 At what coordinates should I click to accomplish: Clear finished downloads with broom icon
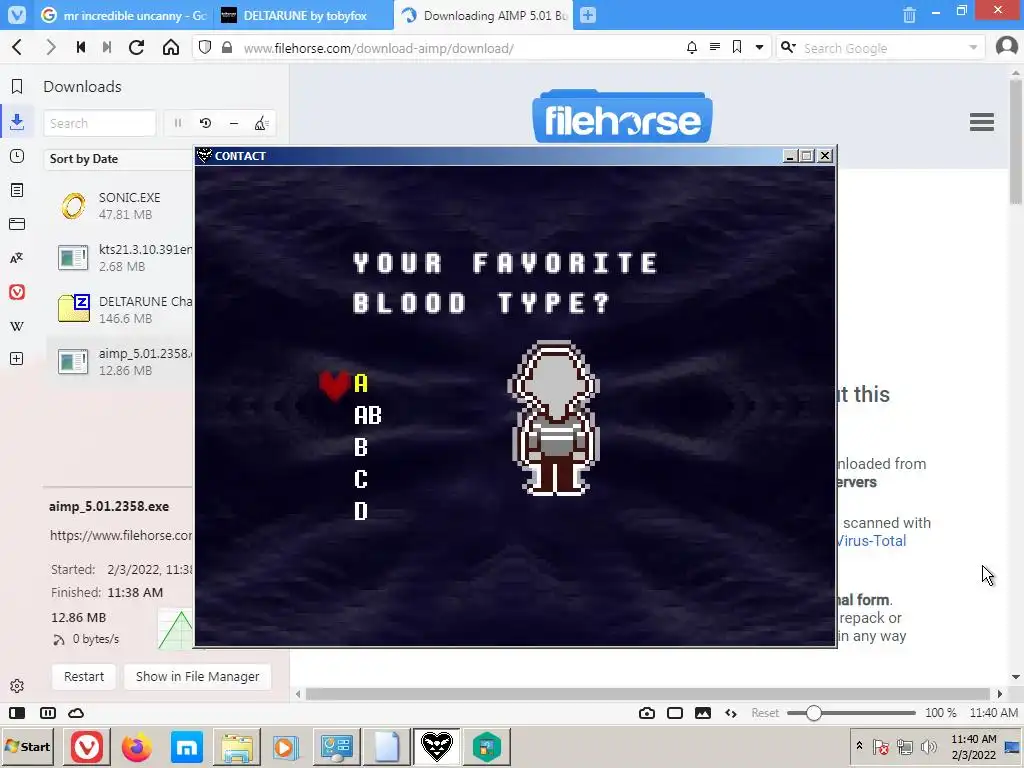(261, 123)
